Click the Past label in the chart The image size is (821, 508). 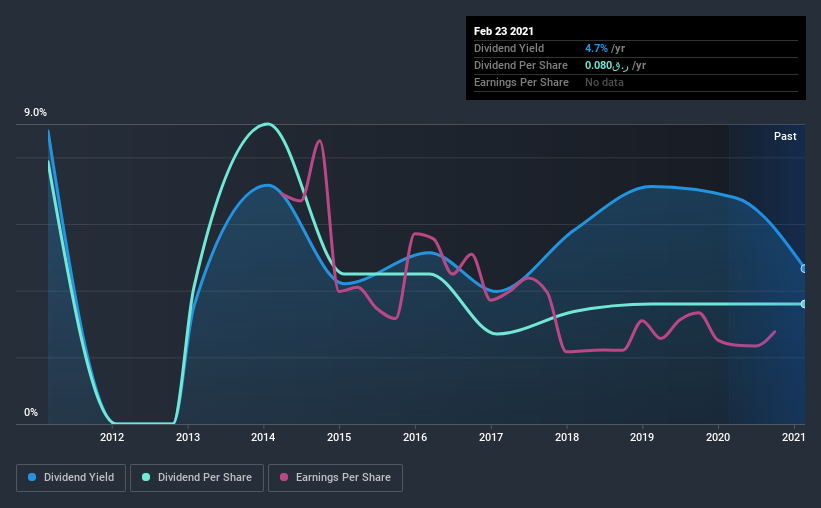coord(785,136)
